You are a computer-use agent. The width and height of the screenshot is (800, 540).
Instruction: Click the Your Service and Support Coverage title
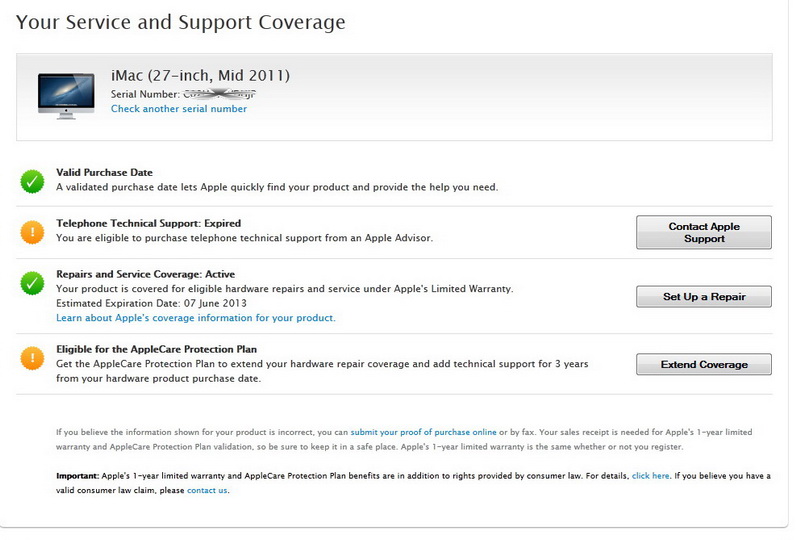coord(181,22)
